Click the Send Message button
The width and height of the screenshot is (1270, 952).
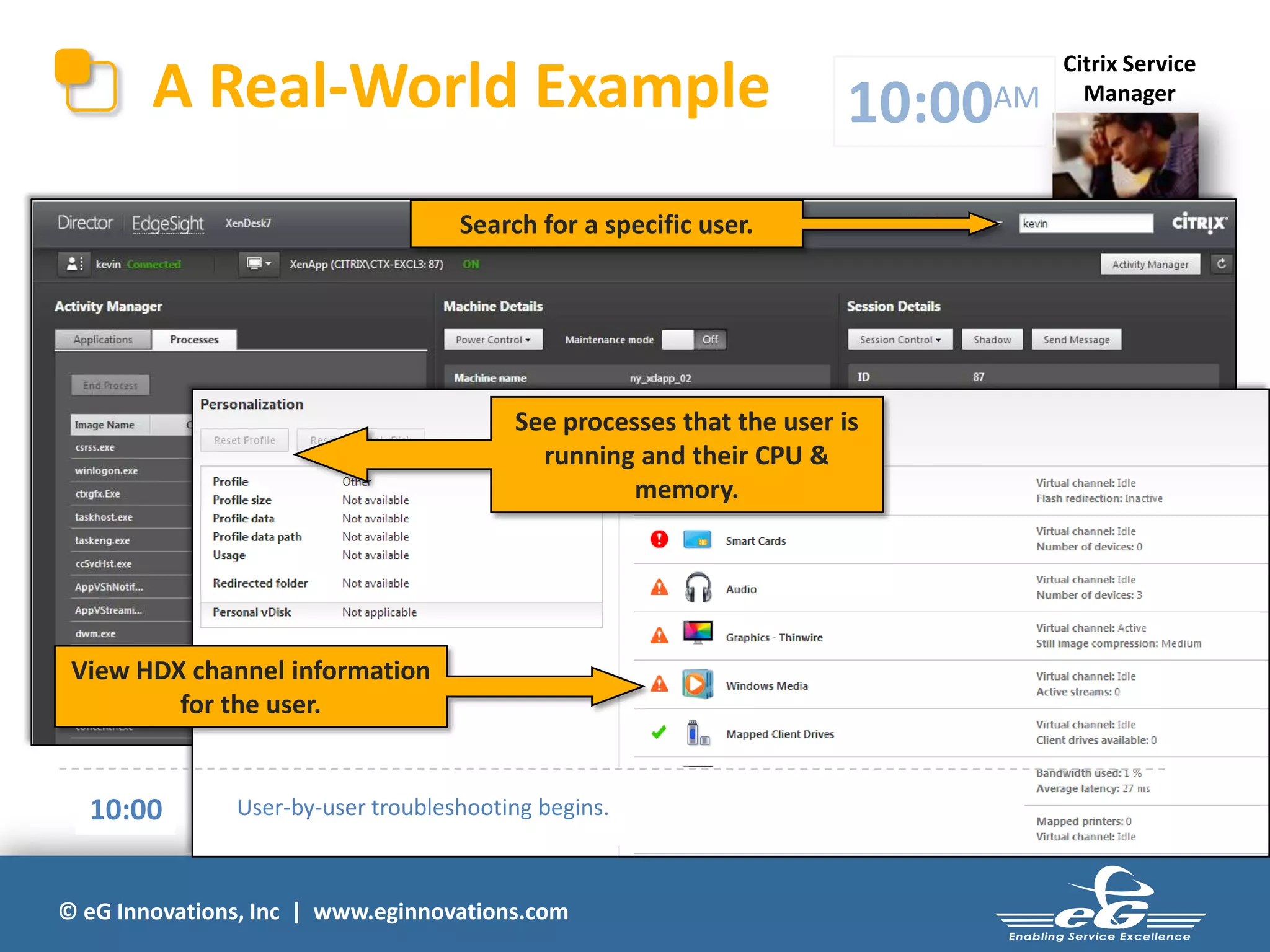[x=1077, y=340]
